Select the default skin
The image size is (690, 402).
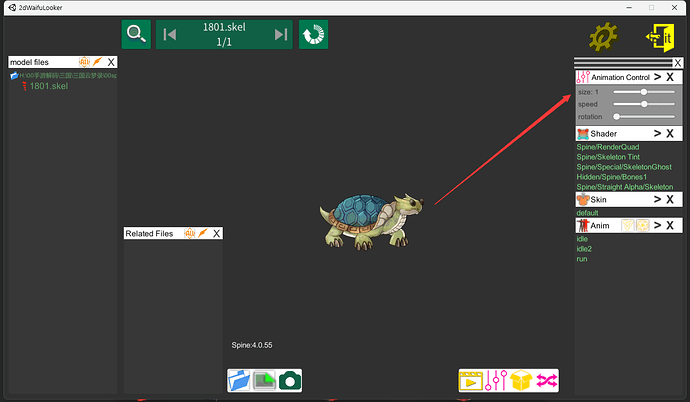pyautogui.click(x=587, y=213)
